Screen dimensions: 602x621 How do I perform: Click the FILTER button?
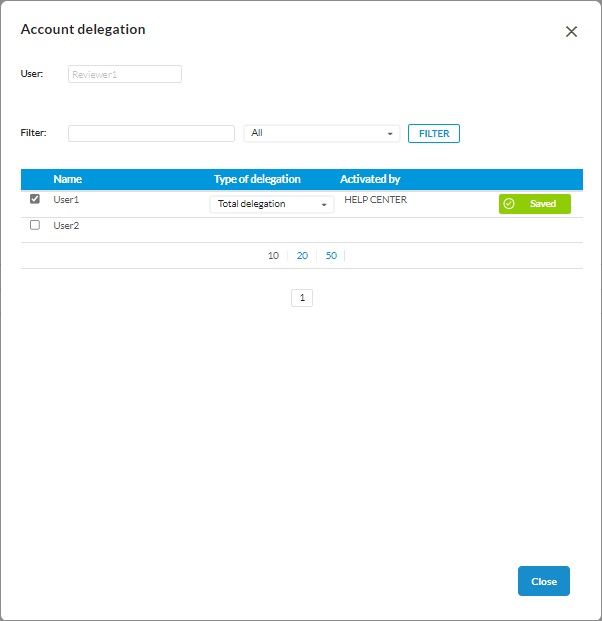pyautogui.click(x=433, y=133)
